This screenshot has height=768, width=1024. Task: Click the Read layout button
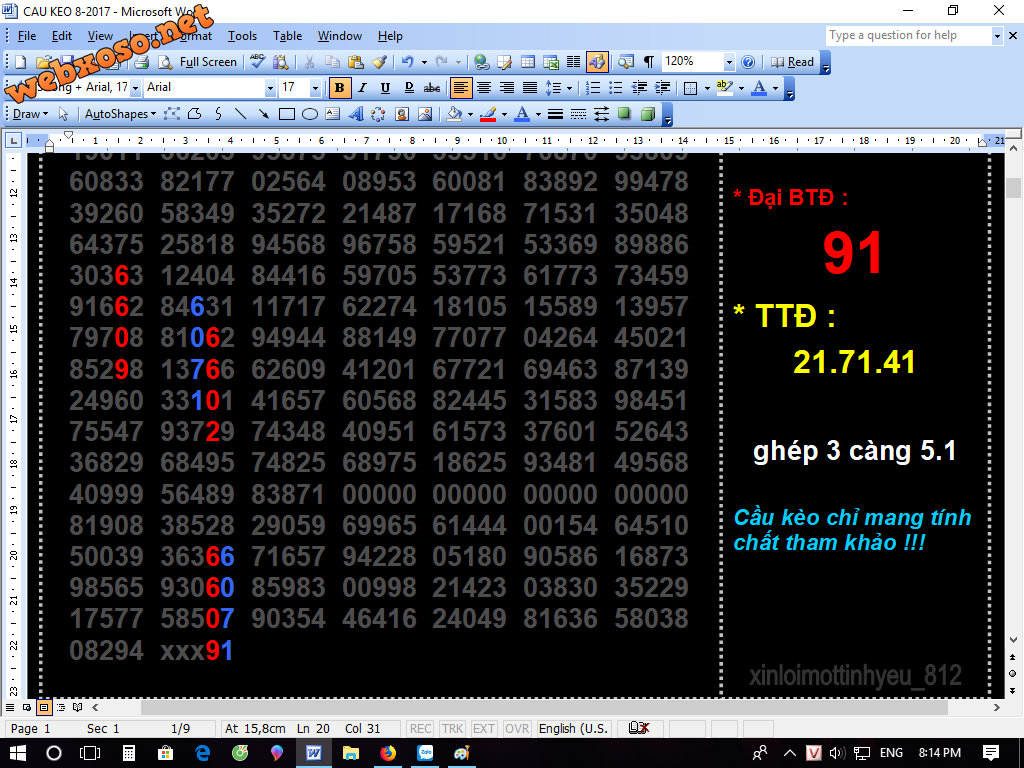pyautogui.click(x=793, y=62)
